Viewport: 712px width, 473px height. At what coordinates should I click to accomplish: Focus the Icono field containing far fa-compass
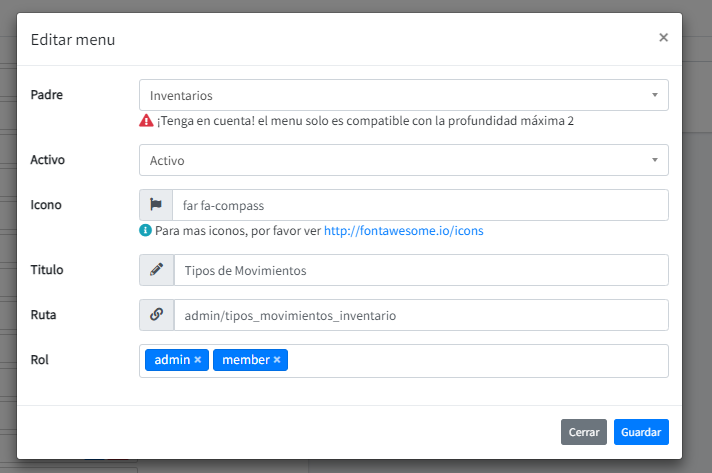[420, 205]
